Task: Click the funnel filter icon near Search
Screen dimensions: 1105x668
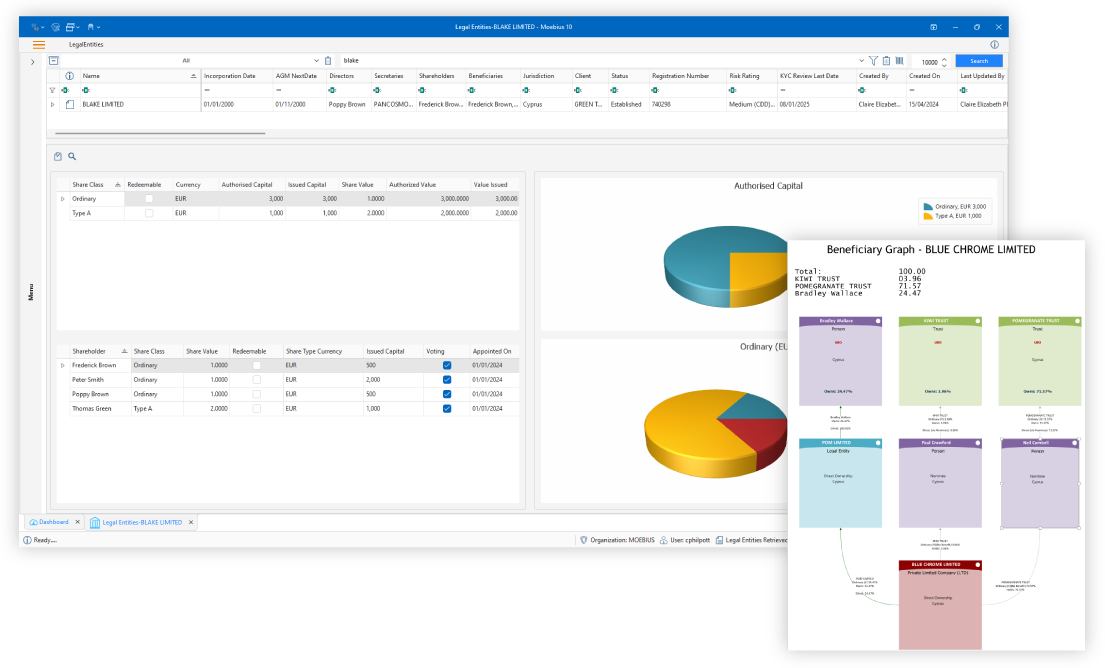Action: (873, 61)
